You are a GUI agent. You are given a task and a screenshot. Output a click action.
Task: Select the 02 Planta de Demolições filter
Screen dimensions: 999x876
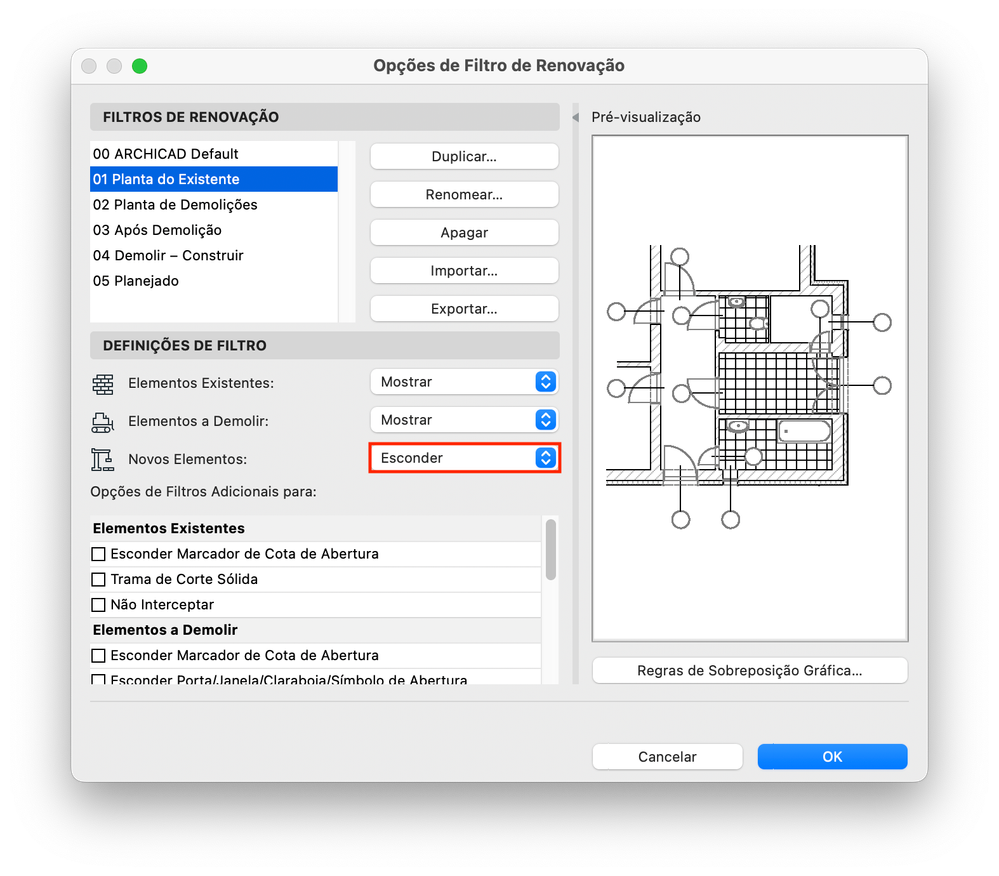coord(213,205)
